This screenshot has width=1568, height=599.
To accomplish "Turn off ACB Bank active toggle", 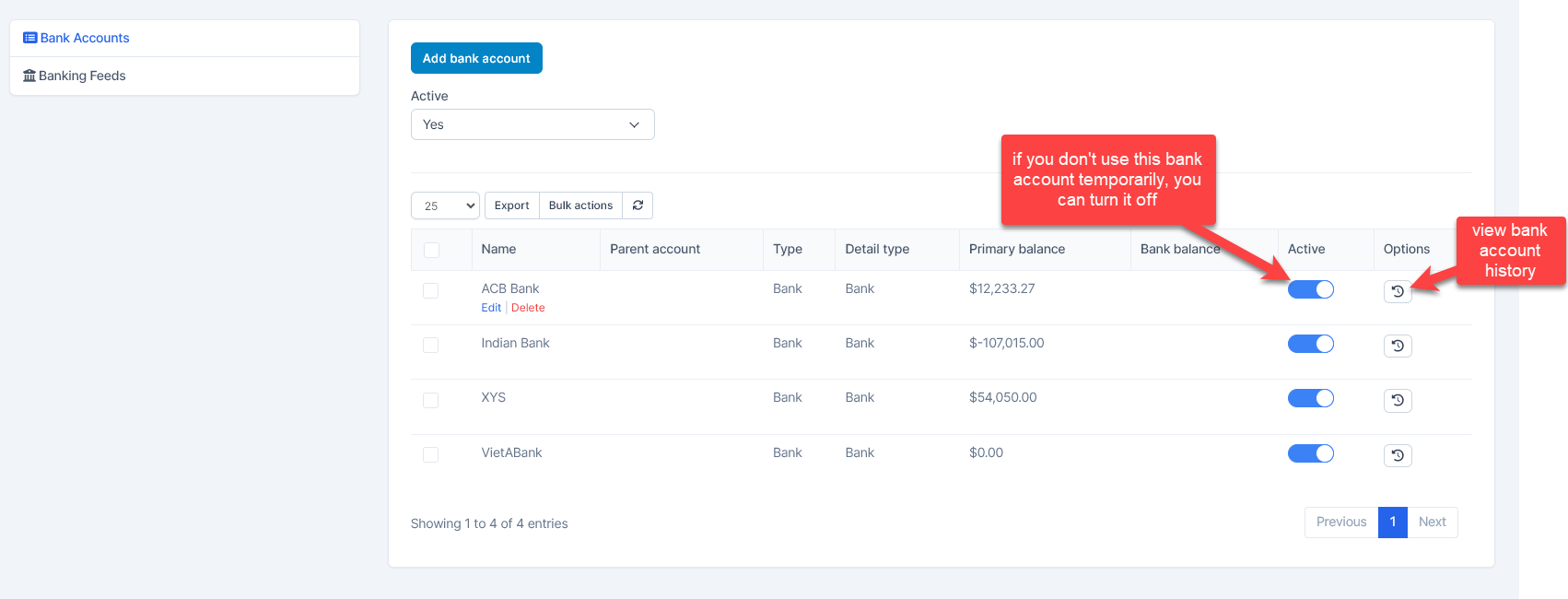I will [1310, 289].
